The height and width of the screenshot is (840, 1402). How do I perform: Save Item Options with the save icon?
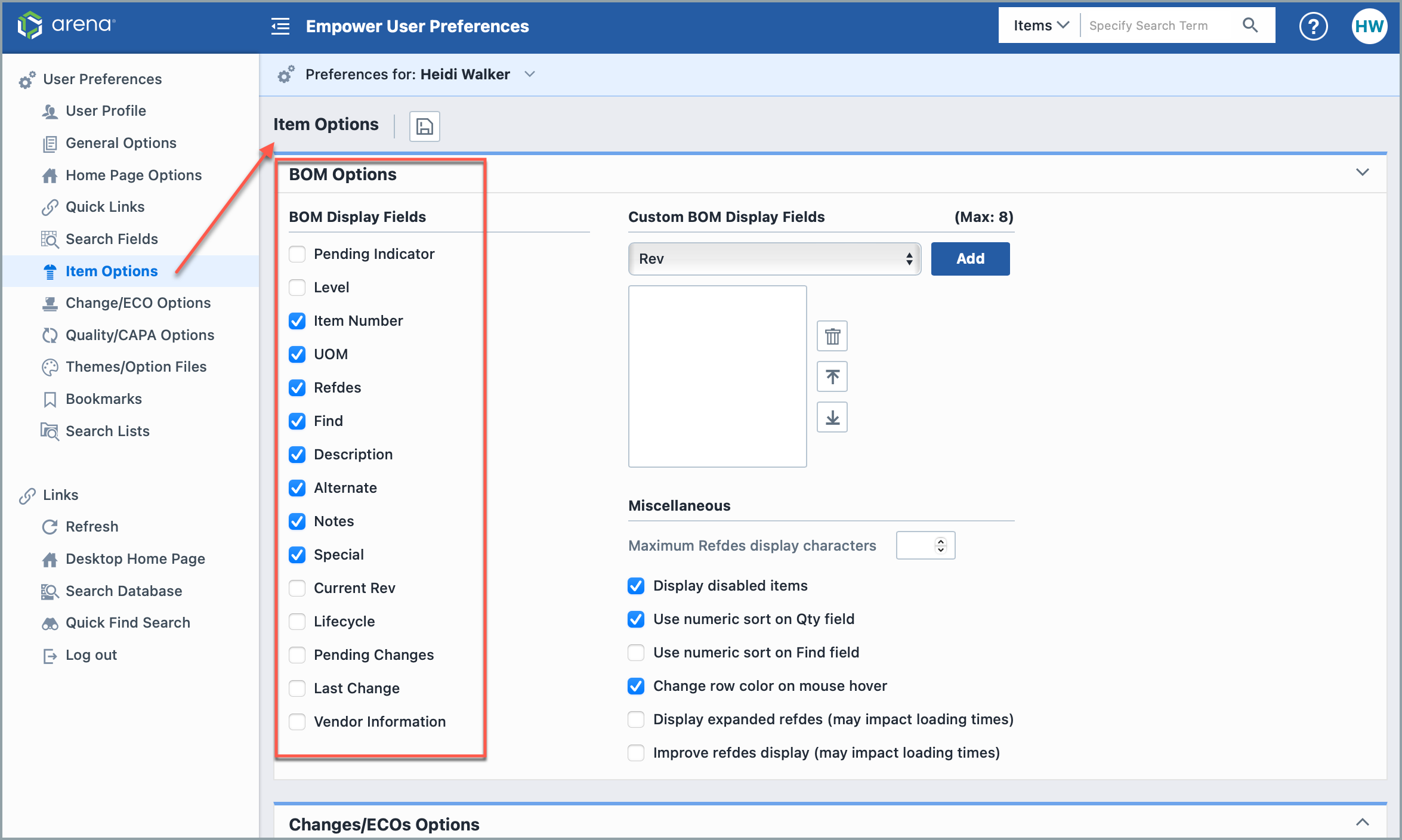coord(424,126)
